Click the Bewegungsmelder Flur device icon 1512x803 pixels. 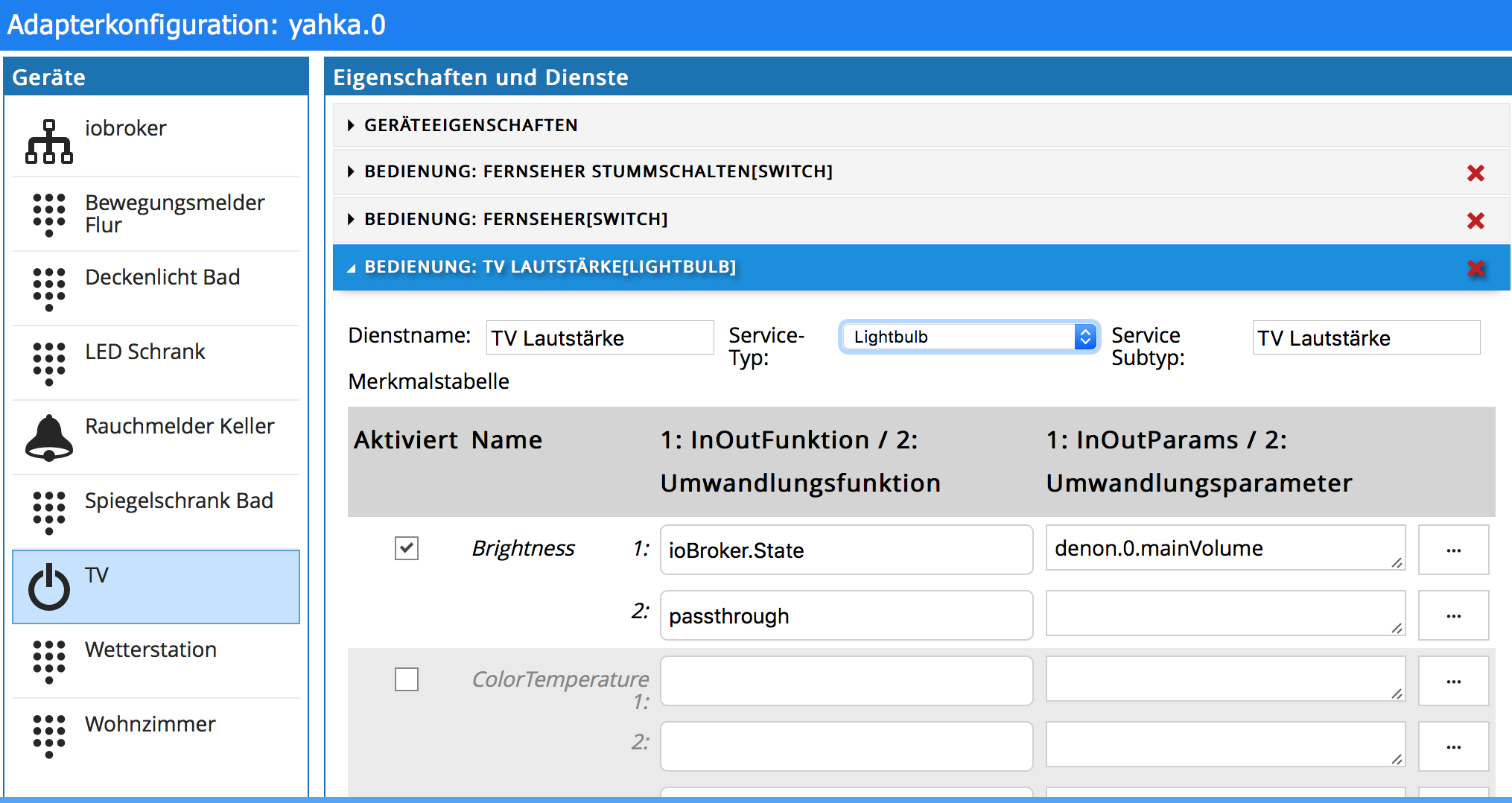point(49,215)
